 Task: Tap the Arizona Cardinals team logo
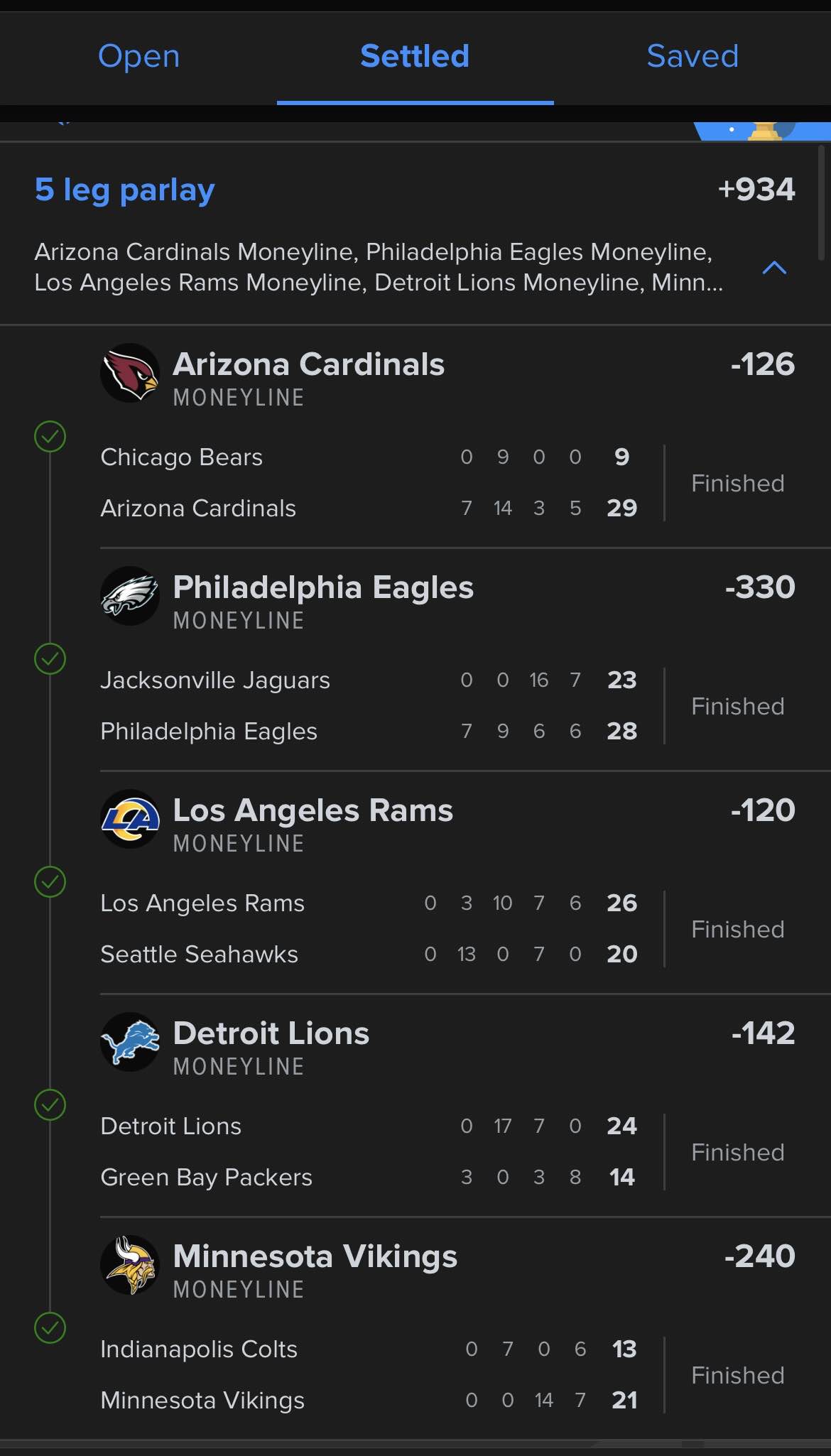[130, 373]
